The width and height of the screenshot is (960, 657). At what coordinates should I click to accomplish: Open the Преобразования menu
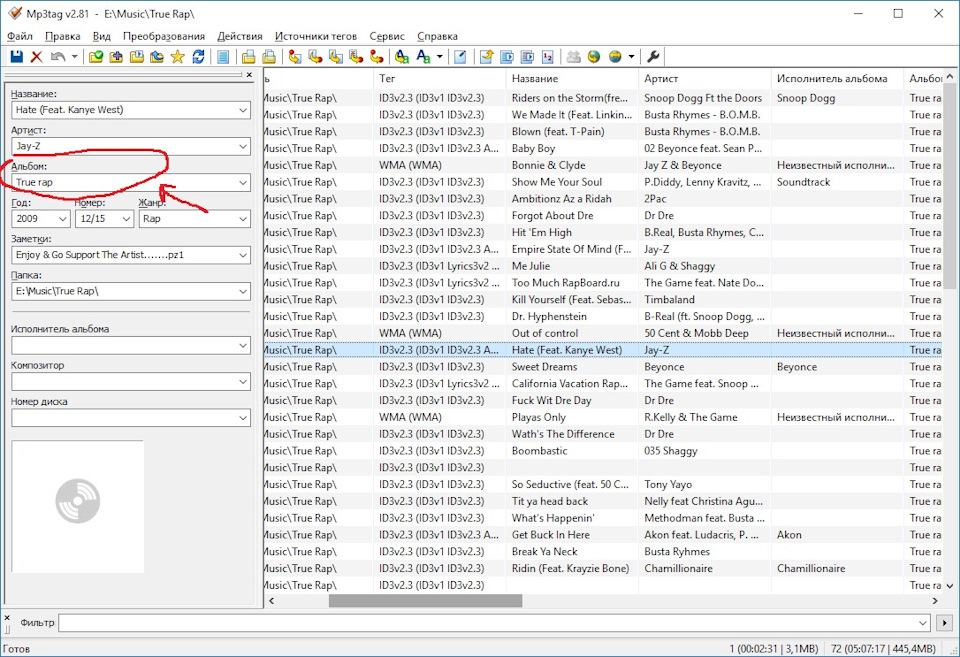click(x=163, y=36)
